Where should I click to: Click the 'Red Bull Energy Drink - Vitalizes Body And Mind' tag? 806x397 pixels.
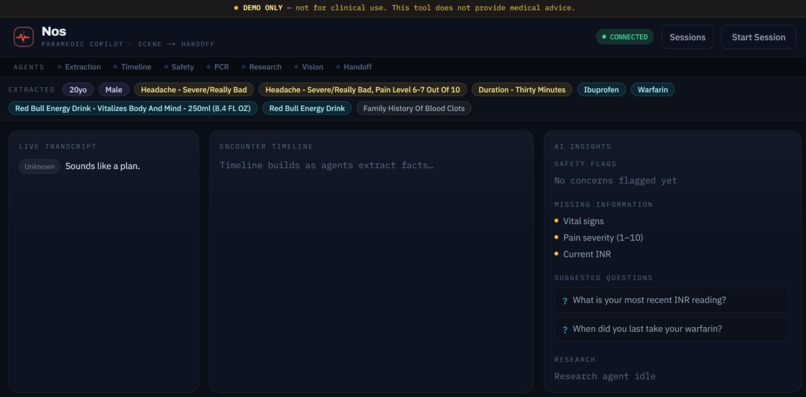[133, 109]
